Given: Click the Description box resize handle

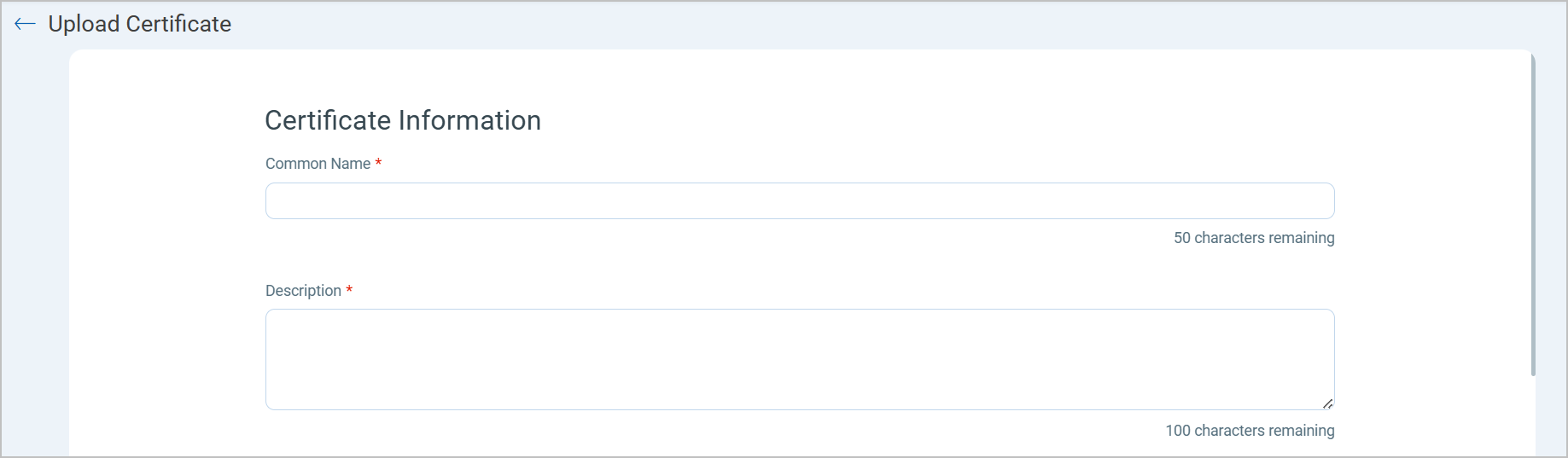Looking at the screenshot, I should pyautogui.click(x=1327, y=403).
